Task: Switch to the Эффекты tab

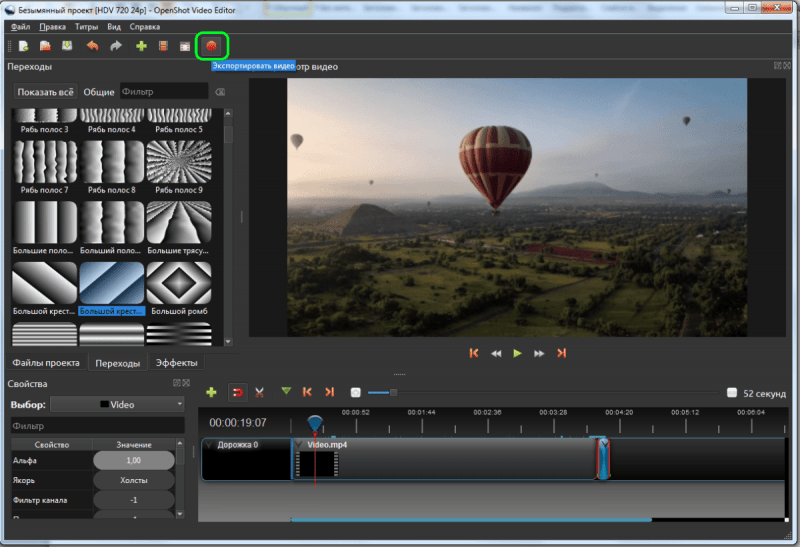Action: (x=175, y=363)
